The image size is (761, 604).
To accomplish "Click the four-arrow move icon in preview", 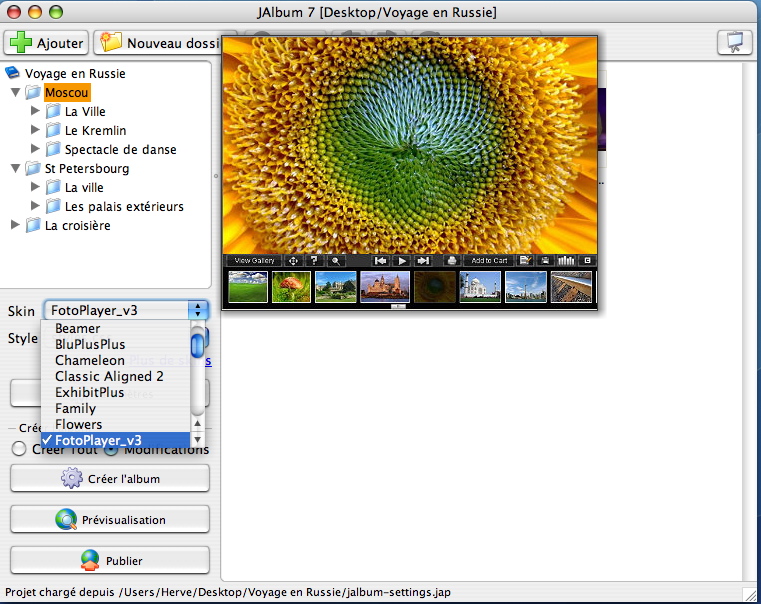I will [x=293, y=261].
